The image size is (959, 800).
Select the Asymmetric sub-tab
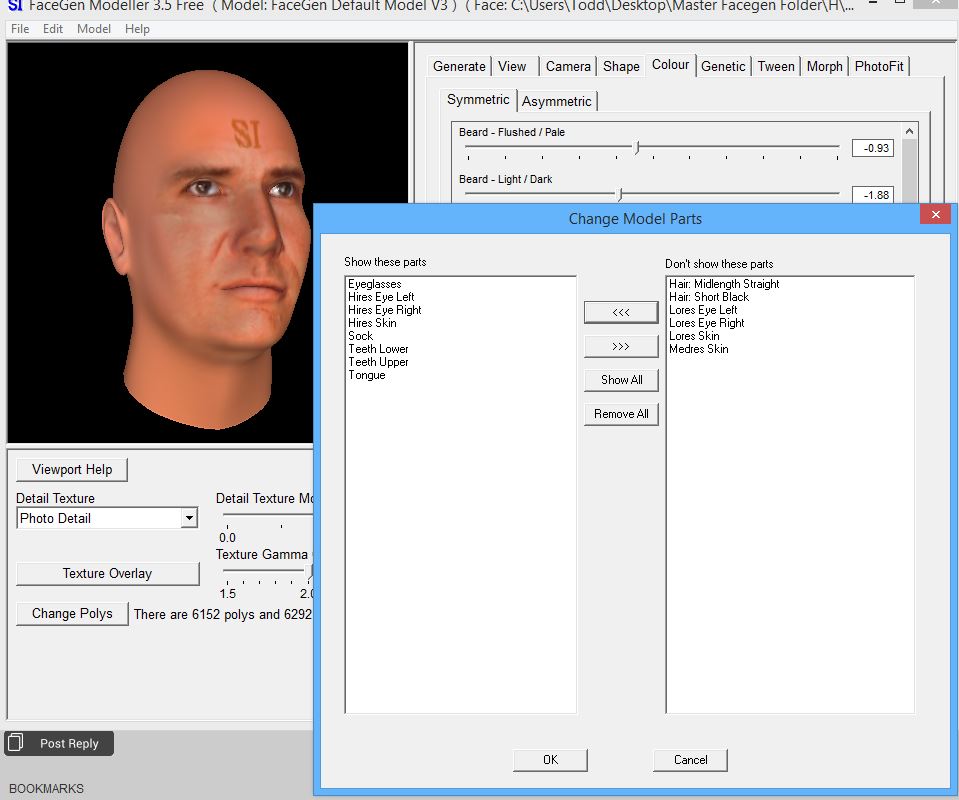click(x=557, y=101)
